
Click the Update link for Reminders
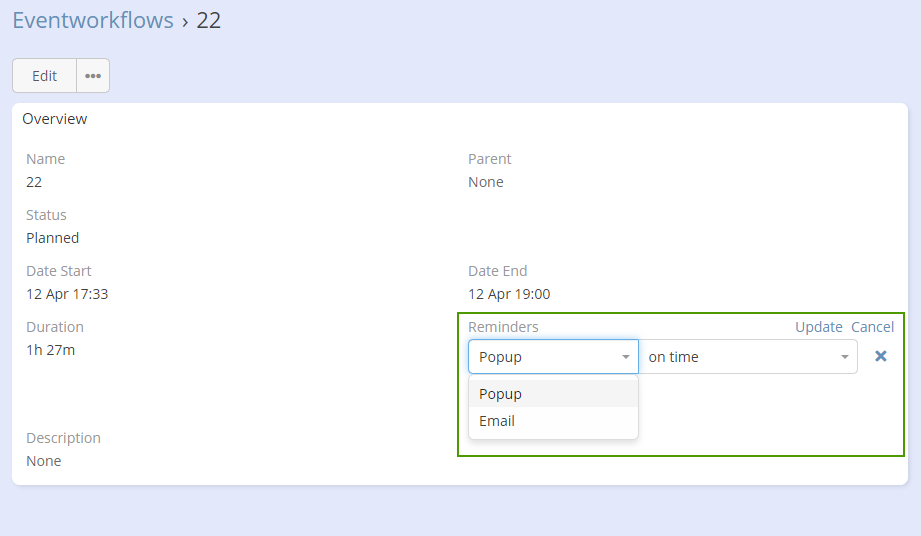point(818,327)
